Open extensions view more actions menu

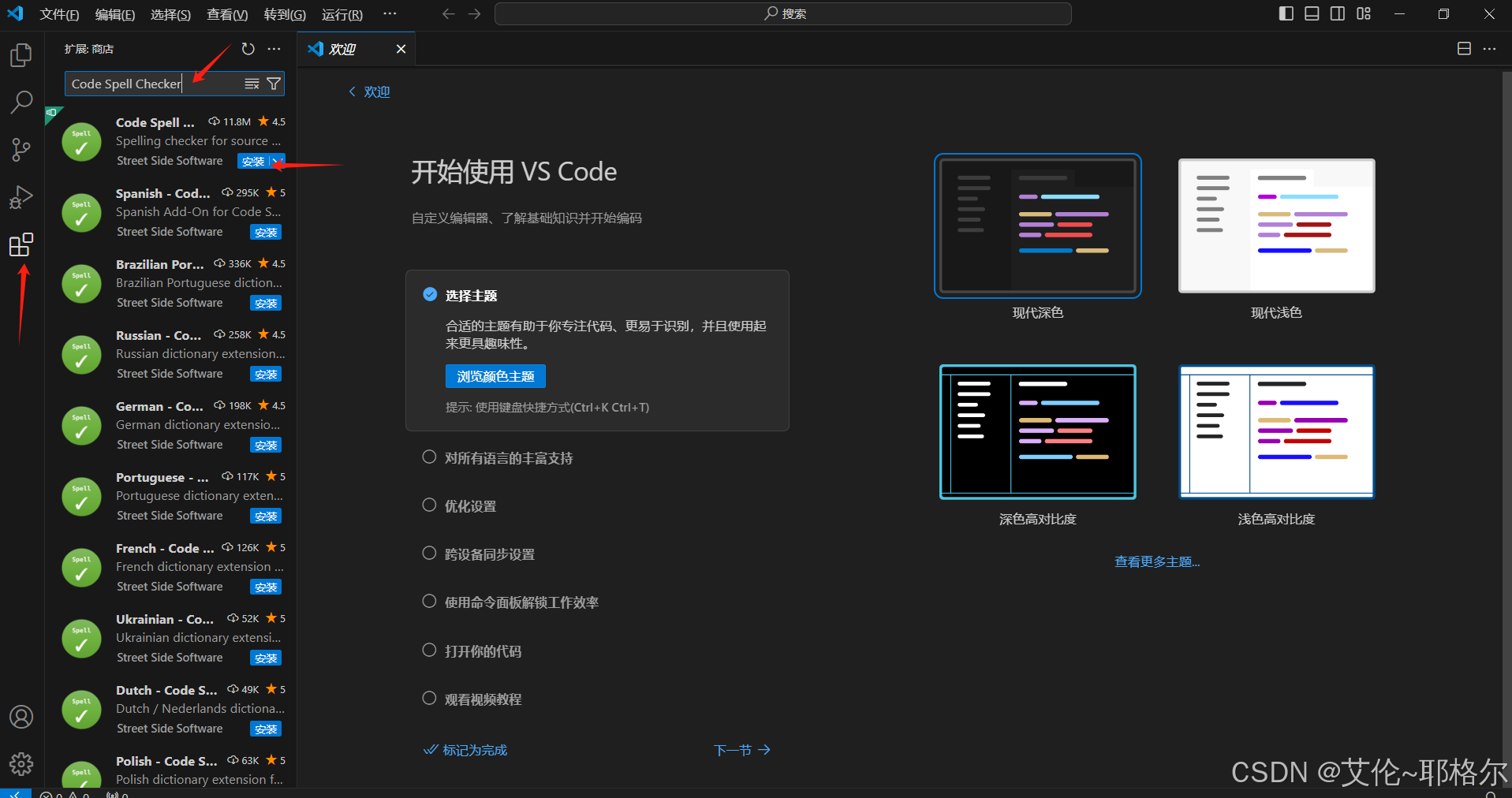click(x=274, y=49)
